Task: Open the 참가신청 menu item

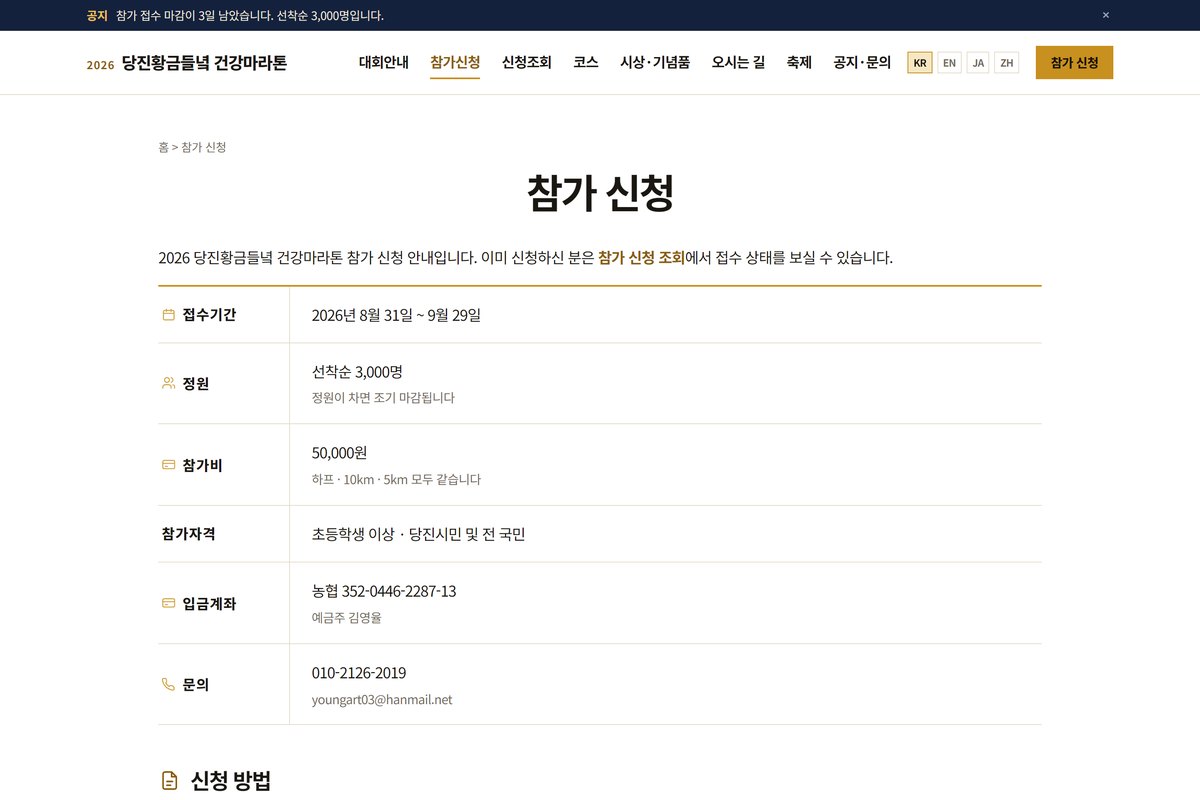Action: tap(455, 62)
